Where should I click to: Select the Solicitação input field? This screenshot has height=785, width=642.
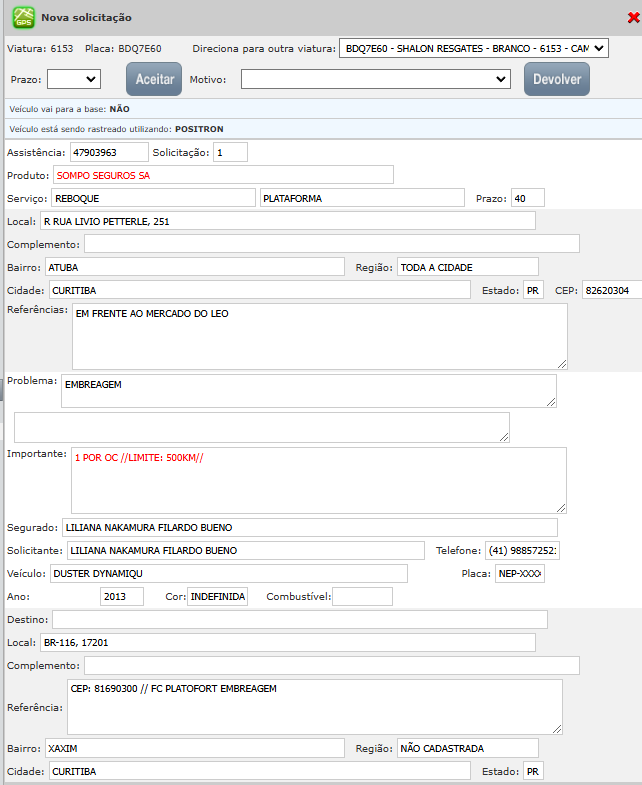pos(230,153)
